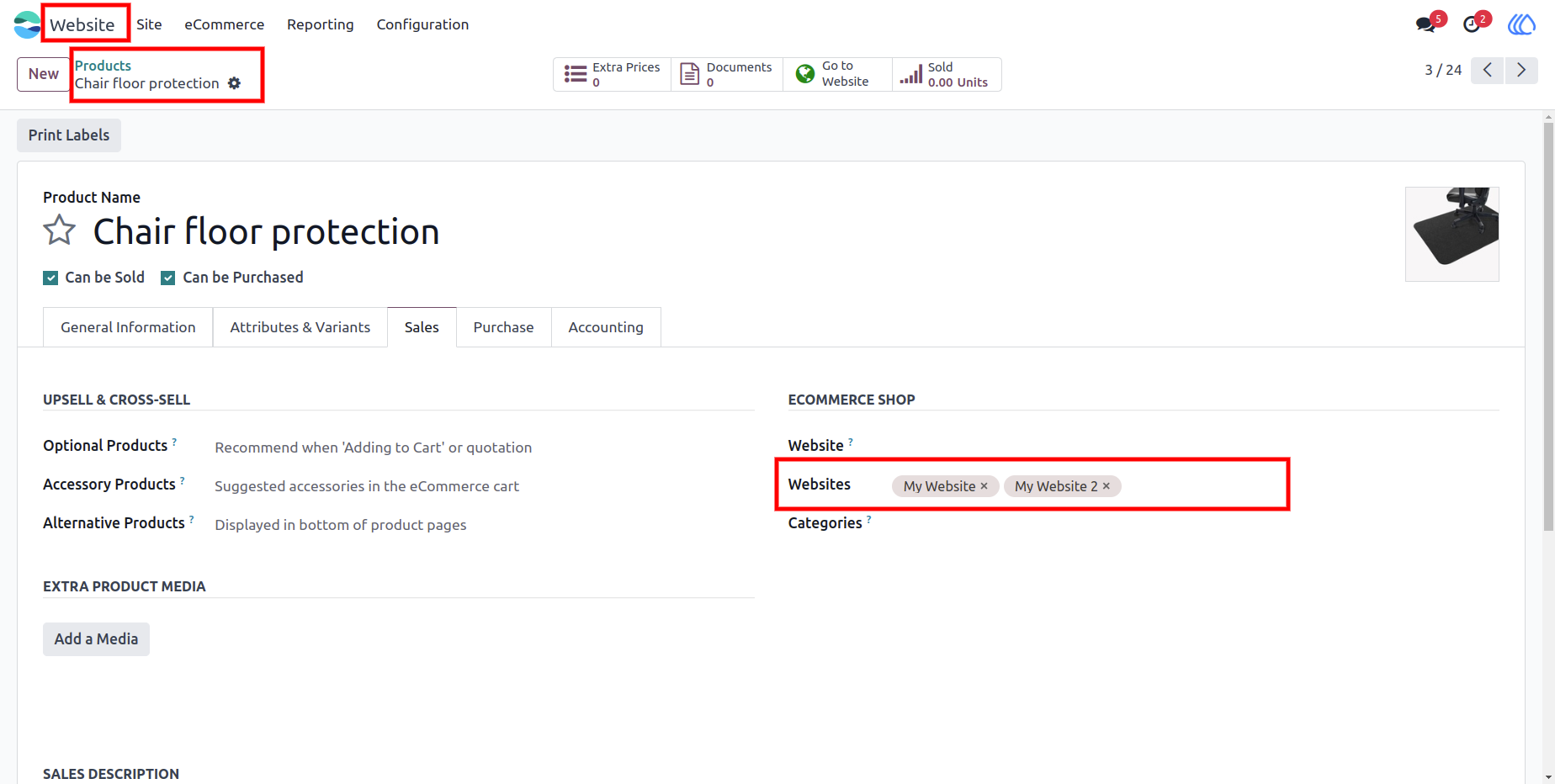Uncheck the Can be Sold checkbox

click(50, 278)
